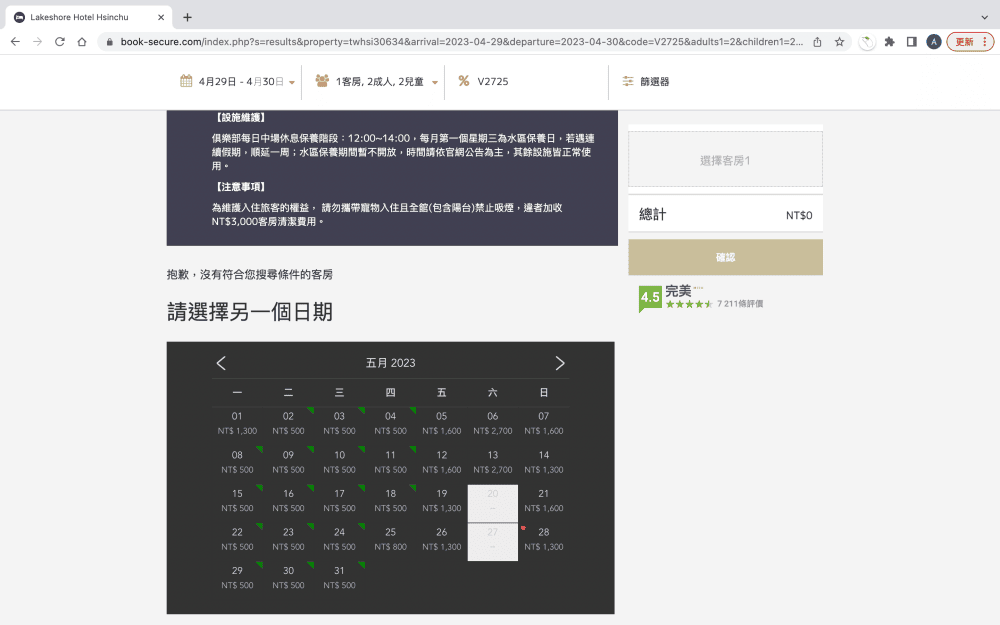This screenshot has width=1000, height=625.
Task: Click the percent icon next to V2725
Action: click(x=464, y=79)
